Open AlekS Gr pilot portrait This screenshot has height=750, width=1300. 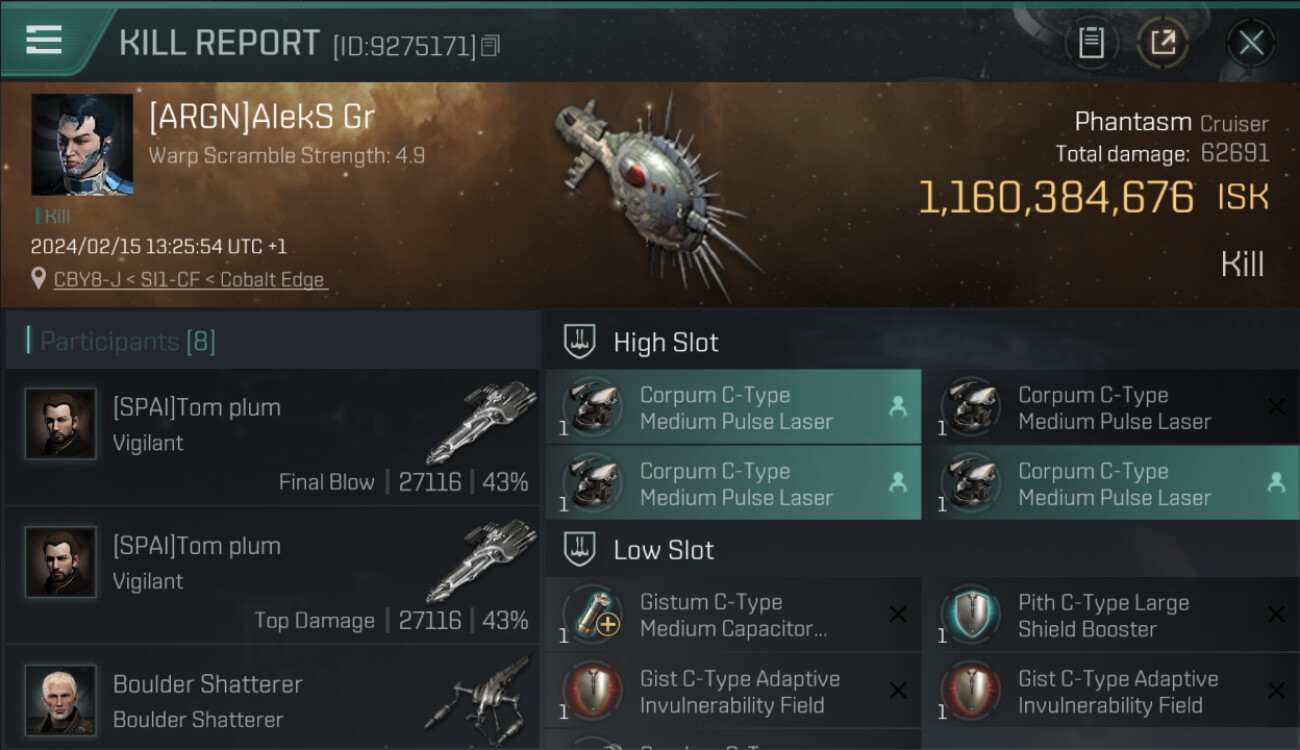82,145
